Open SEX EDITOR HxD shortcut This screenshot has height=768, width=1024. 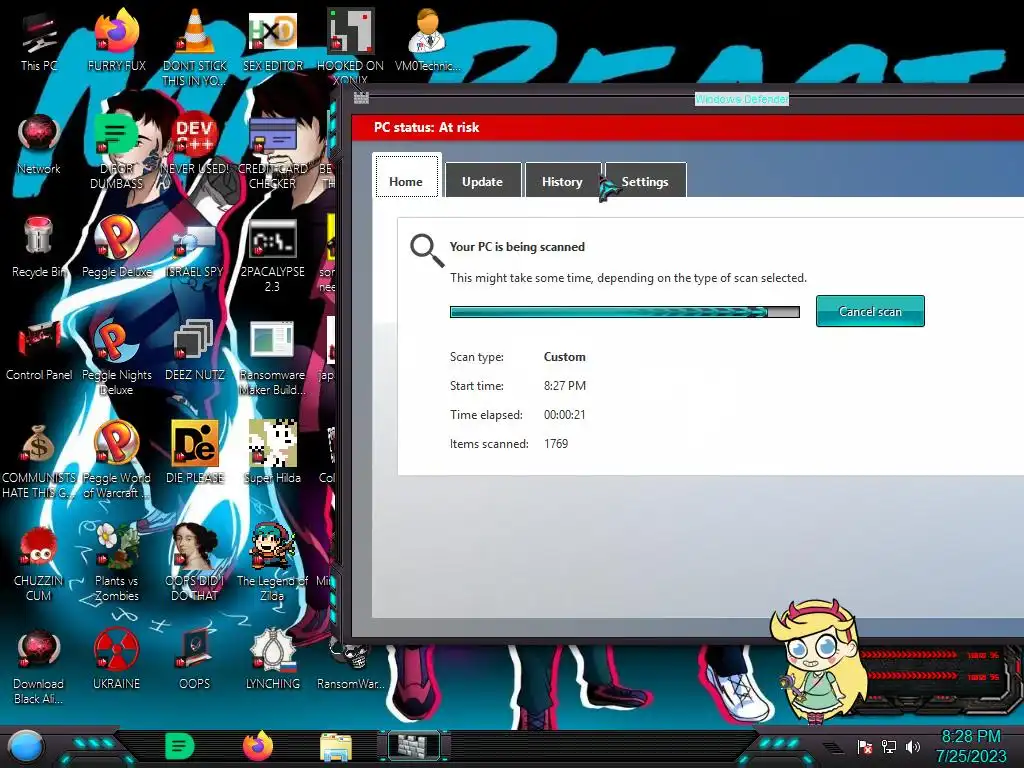click(x=272, y=41)
